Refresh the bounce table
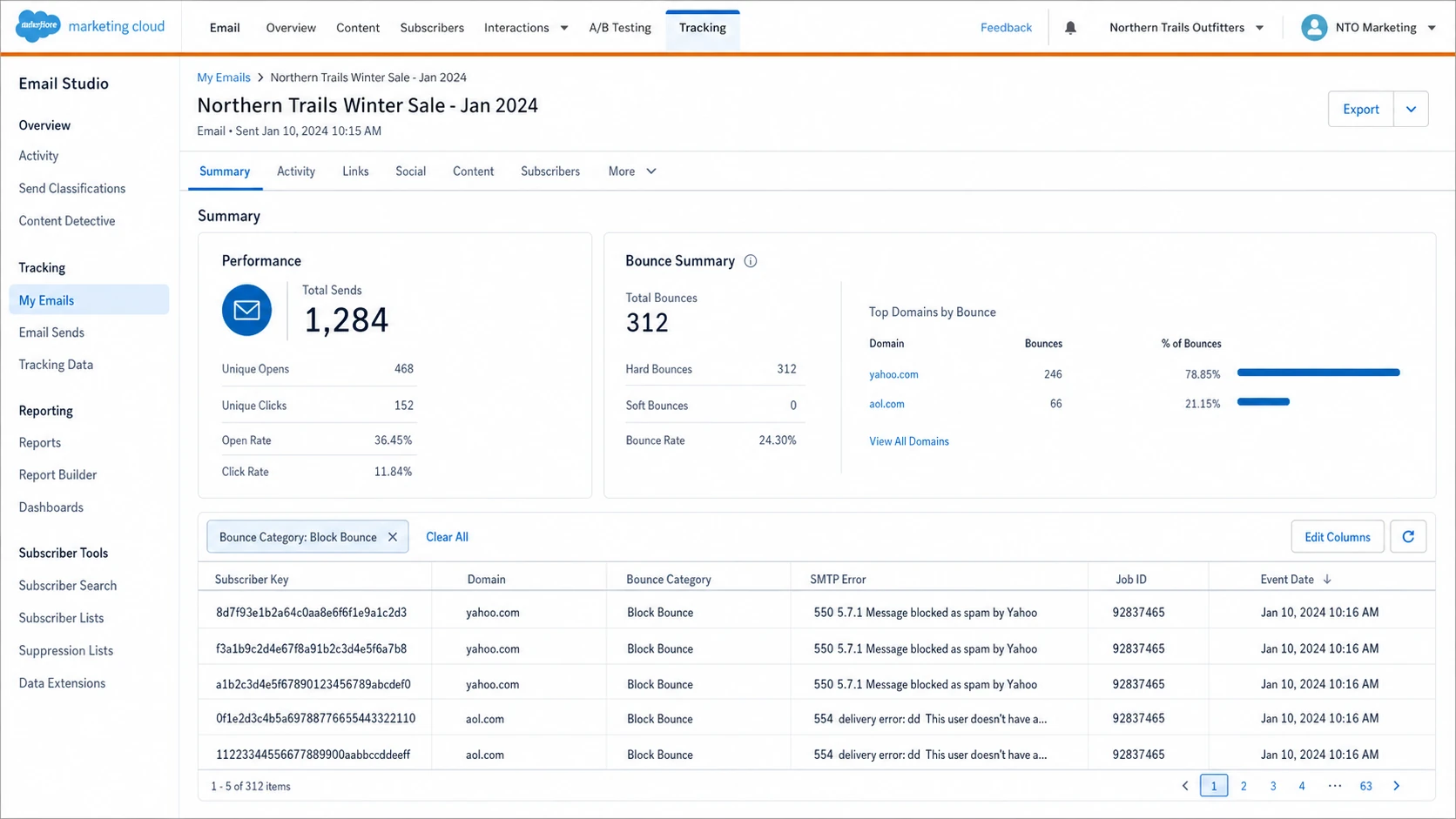This screenshot has width=1456, height=819. 1408,537
